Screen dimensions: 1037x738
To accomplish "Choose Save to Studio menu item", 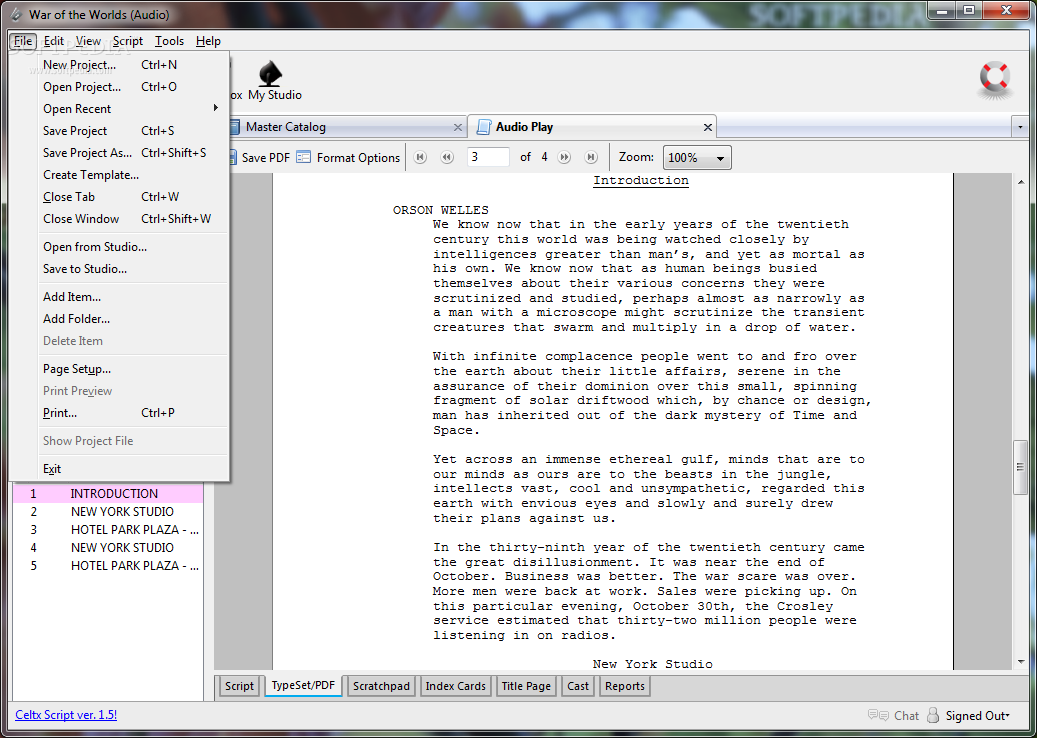I will tap(119, 269).
